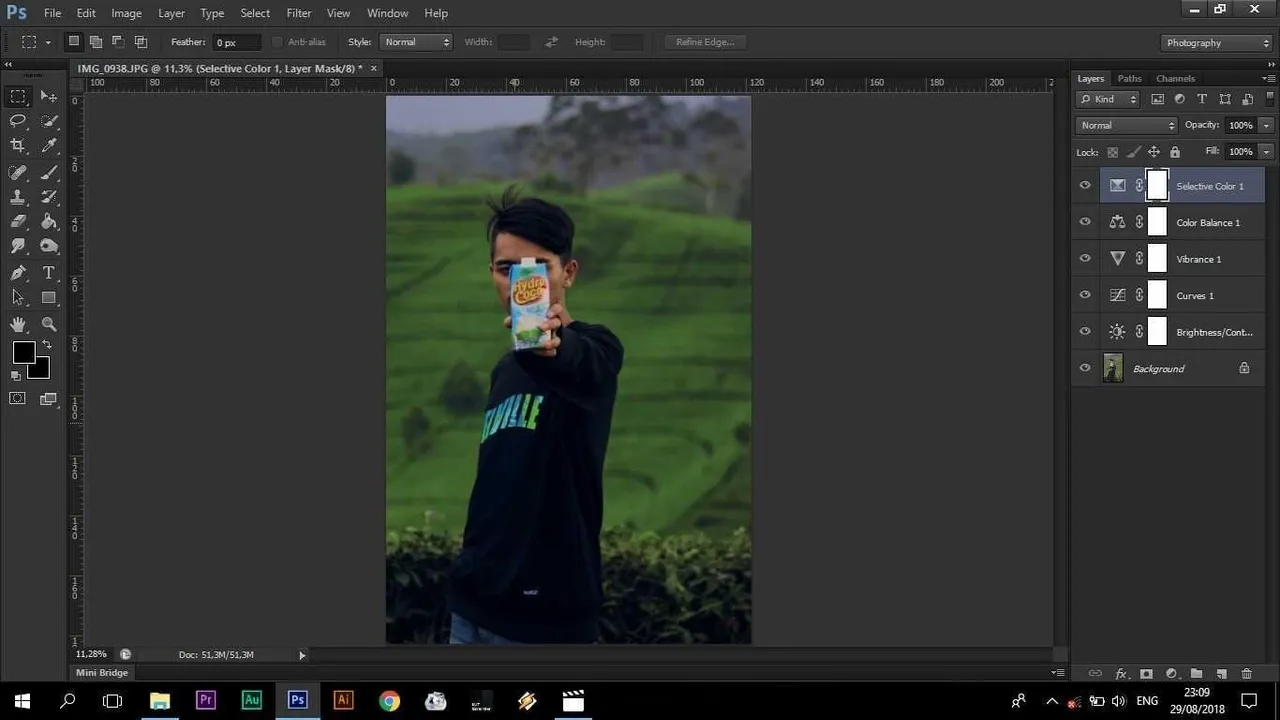Toggle lock all for layer
This screenshot has height=720, width=1280.
1175,152
